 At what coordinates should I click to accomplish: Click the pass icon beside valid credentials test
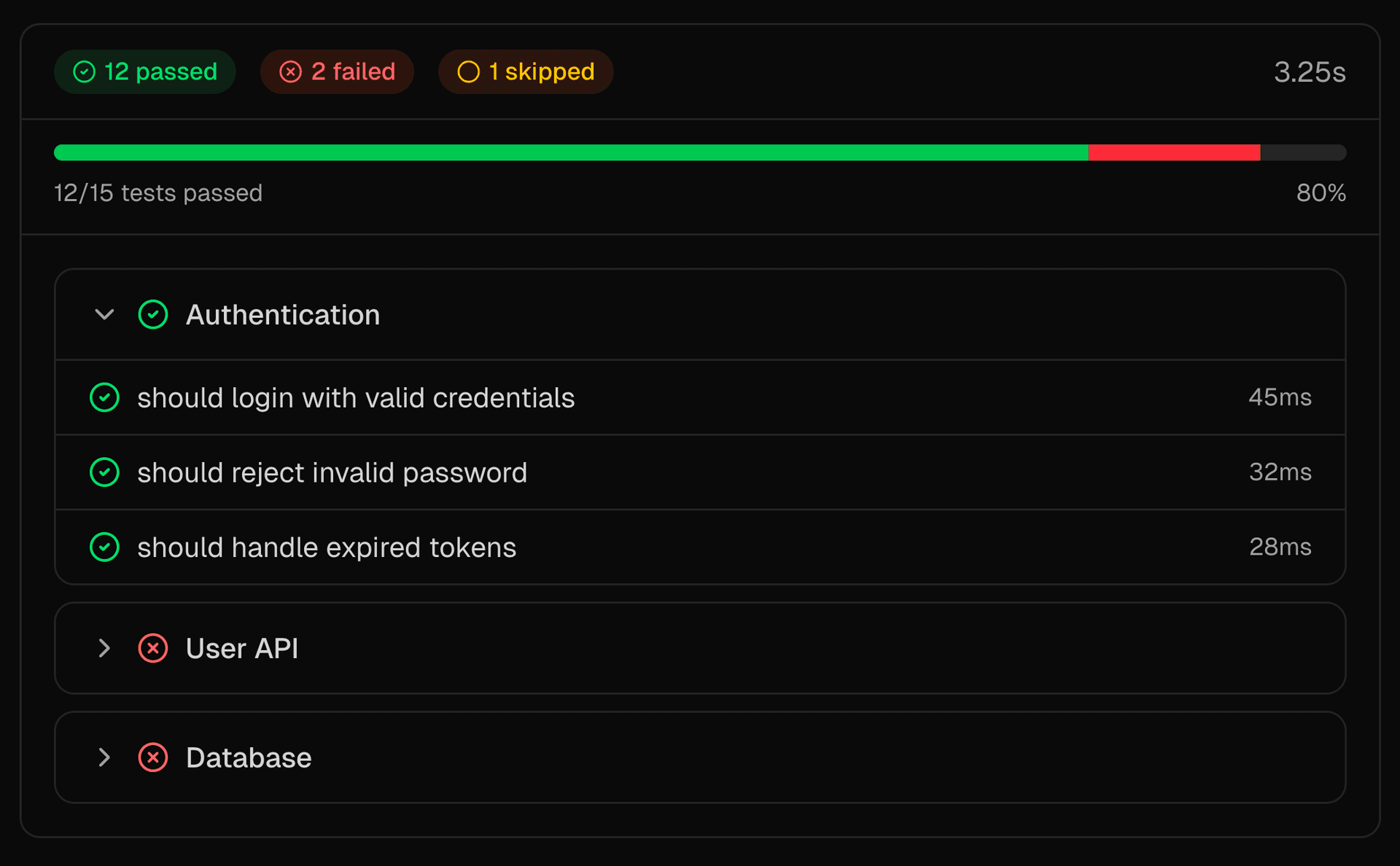pyautogui.click(x=104, y=397)
